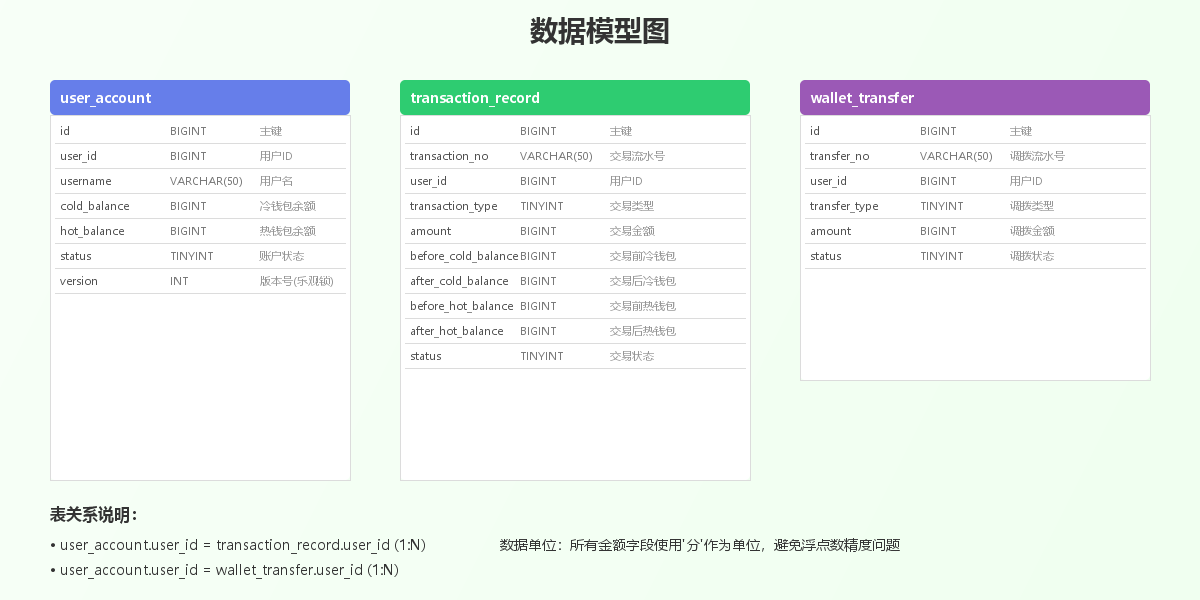Click the id field in transaction_record table

[x=415, y=131]
